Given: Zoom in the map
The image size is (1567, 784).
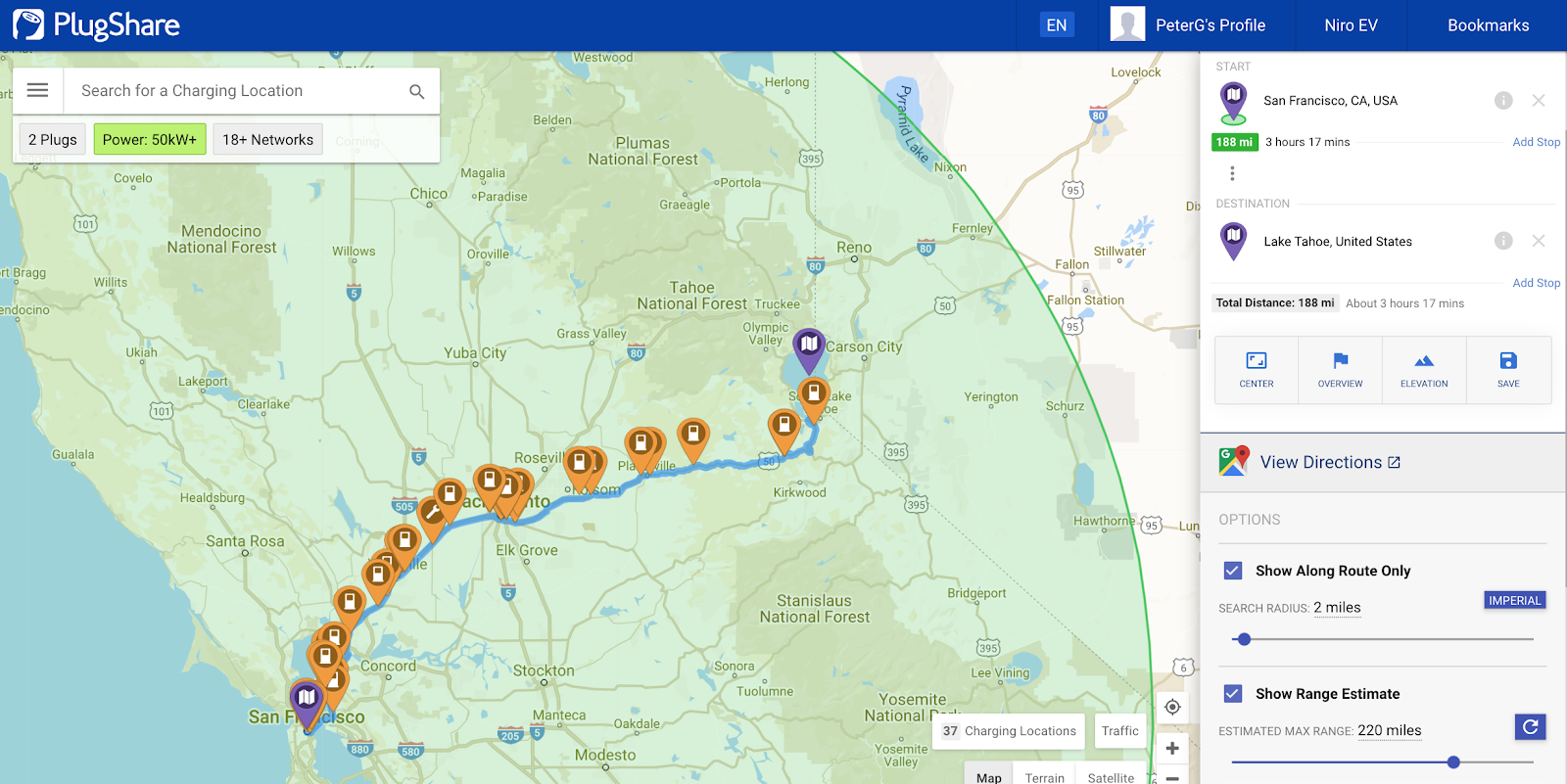Looking at the screenshot, I should 1172,748.
